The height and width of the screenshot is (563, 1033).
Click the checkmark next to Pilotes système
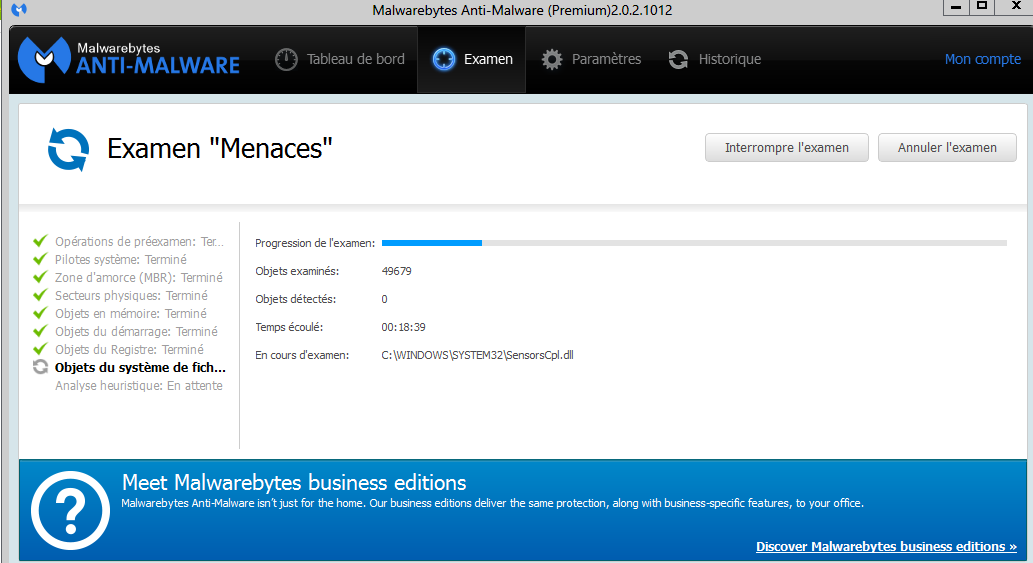tap(40, 259)
